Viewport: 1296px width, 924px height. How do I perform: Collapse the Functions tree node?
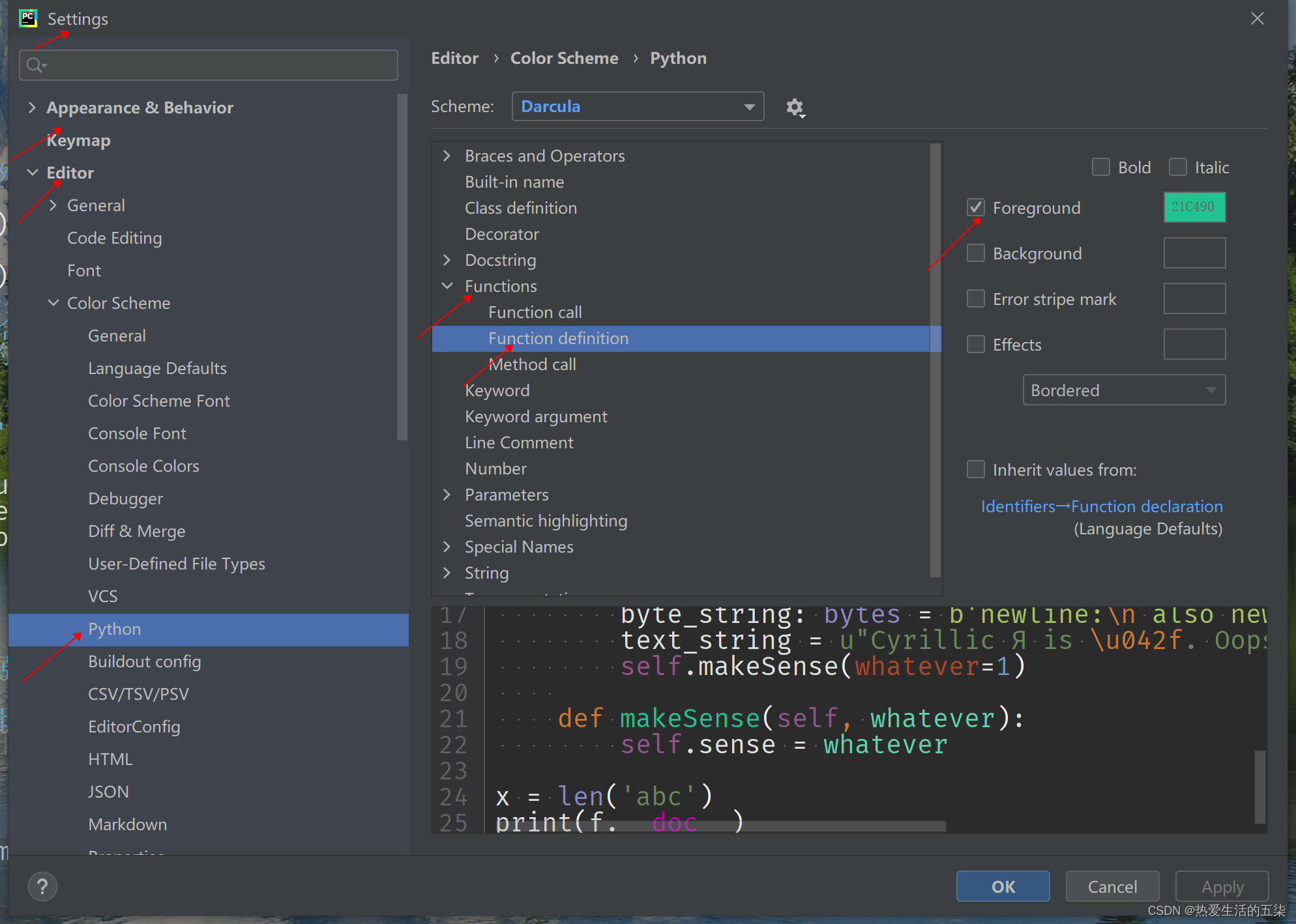click(447, 286)
